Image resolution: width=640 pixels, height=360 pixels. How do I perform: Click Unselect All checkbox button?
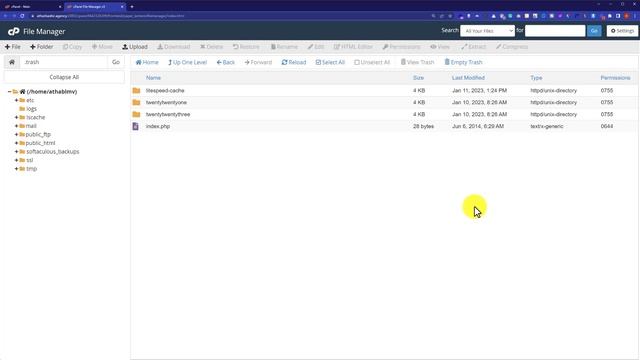pyautogui.click(x=372, y=62)
